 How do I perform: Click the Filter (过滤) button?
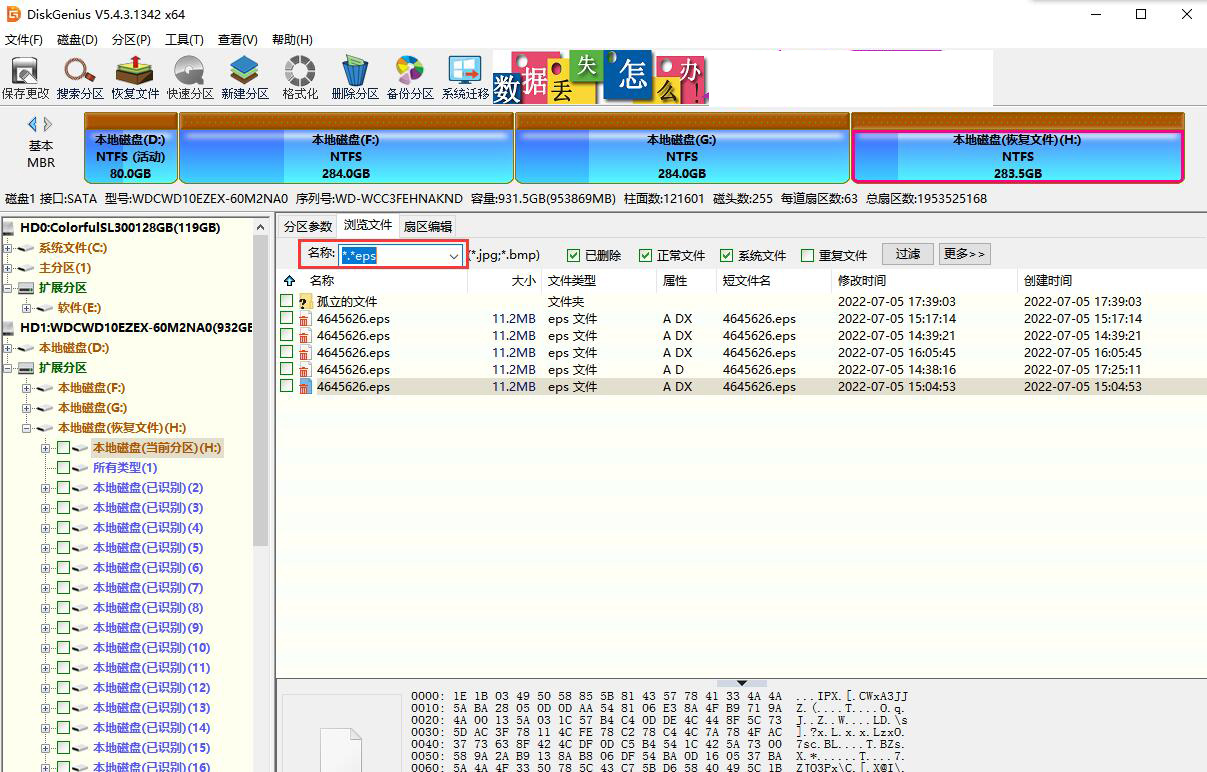[908, 255]
